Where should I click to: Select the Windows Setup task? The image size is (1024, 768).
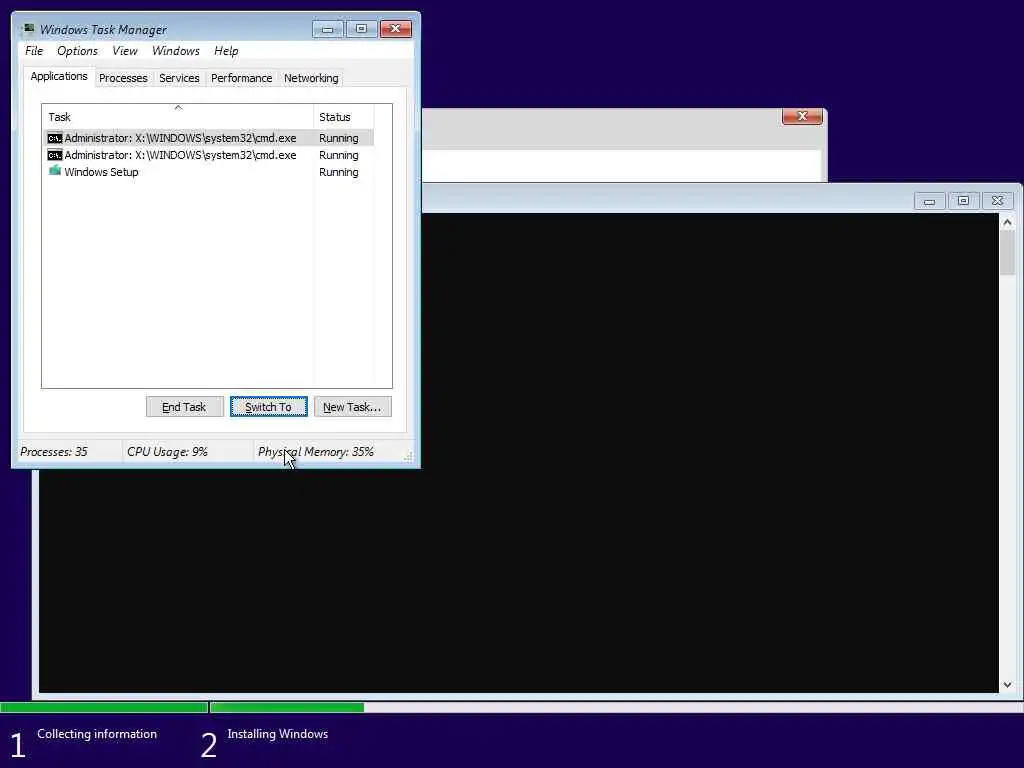point(209,172)
